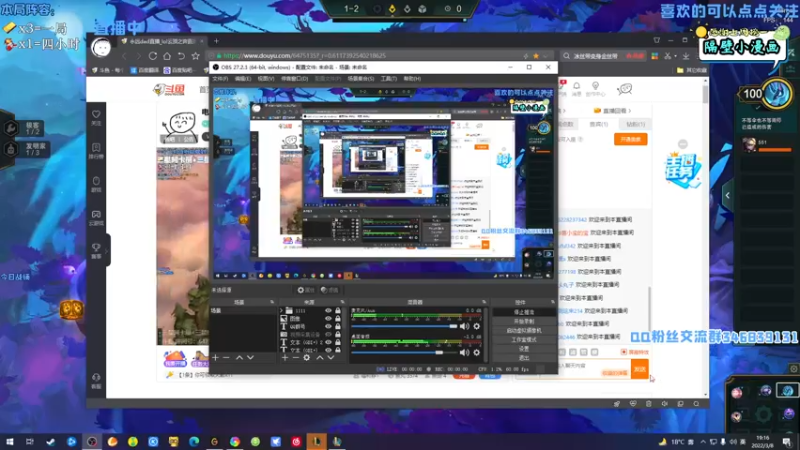Open source properties gear in Sources toolbar
800x450 pixels.
pyautogui.click(x=307, y=358)
